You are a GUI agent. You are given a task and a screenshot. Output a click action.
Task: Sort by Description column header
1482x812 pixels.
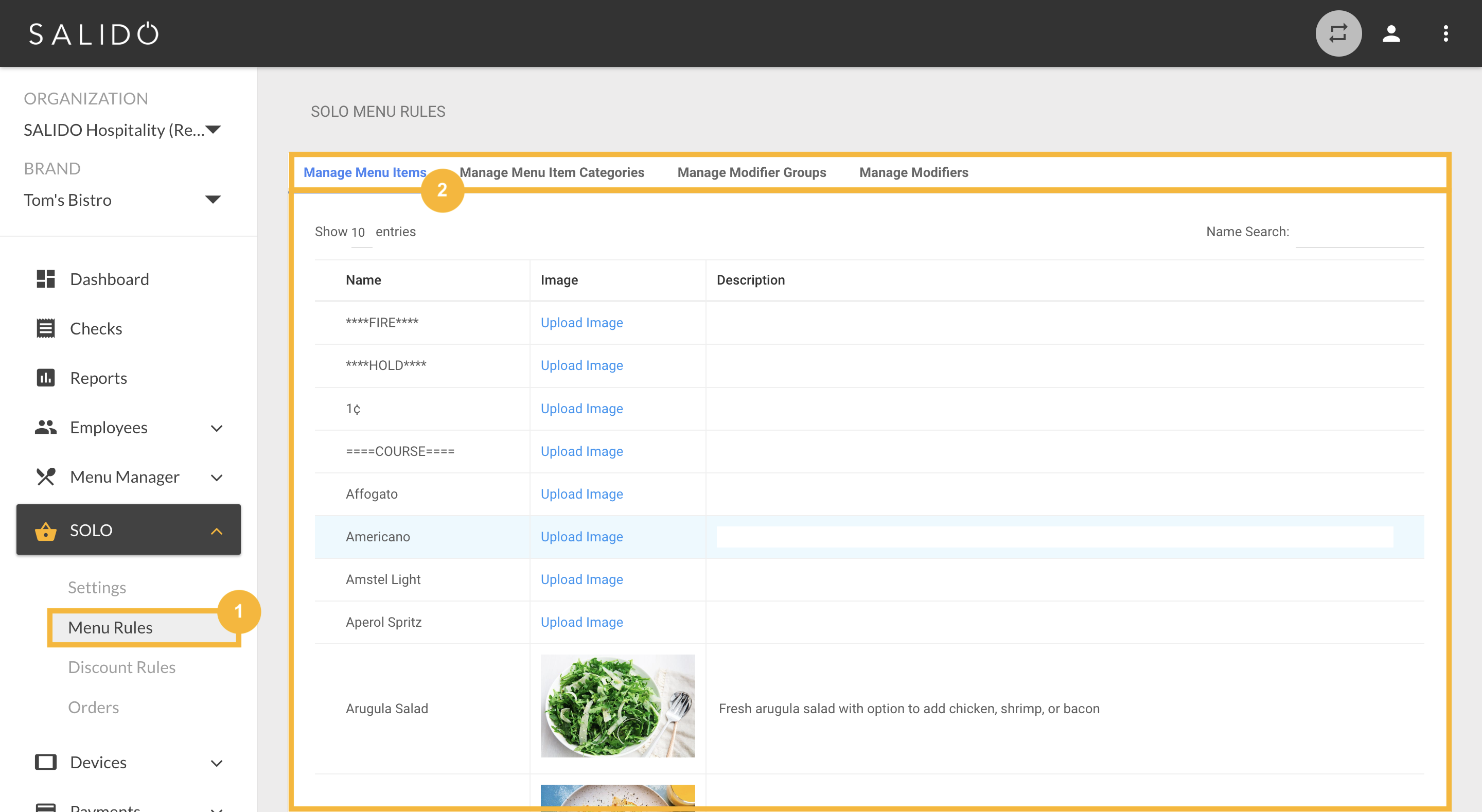pos(750,280)
